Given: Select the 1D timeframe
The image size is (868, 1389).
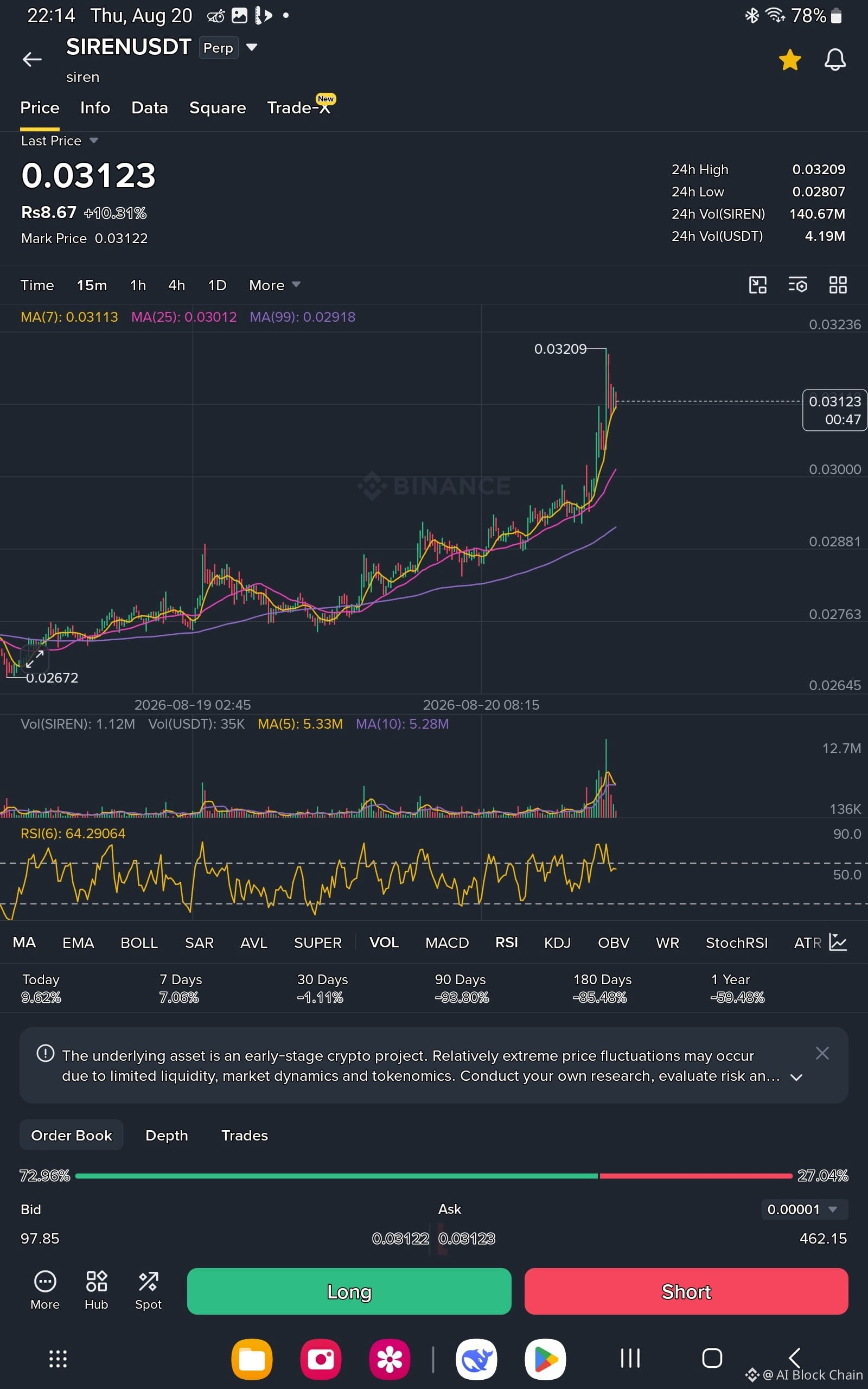Looking at the screenshot, I should click(x=217, y=285).
